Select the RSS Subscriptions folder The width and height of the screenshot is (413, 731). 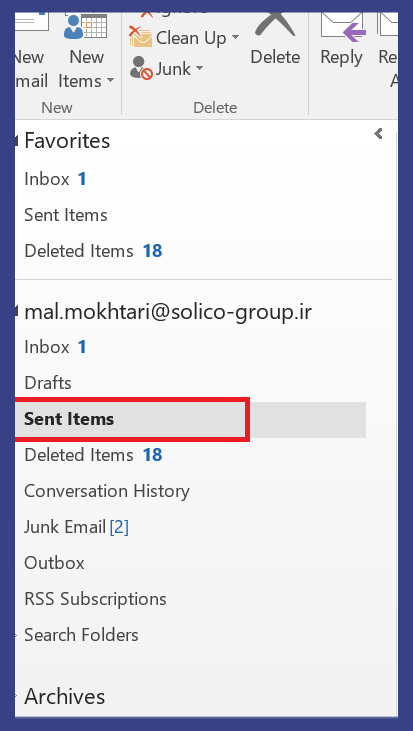click(x=95, y=599)
